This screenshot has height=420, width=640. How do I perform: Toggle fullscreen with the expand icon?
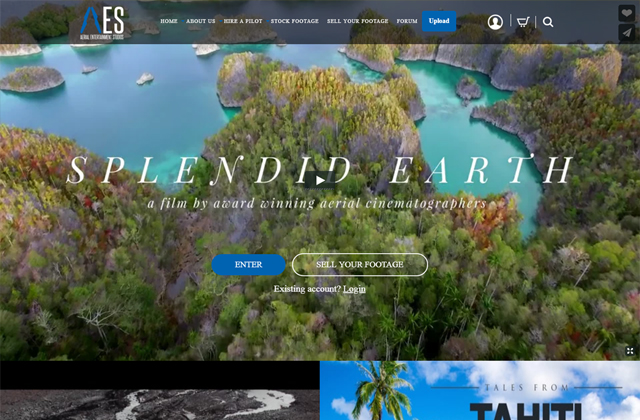630,351
